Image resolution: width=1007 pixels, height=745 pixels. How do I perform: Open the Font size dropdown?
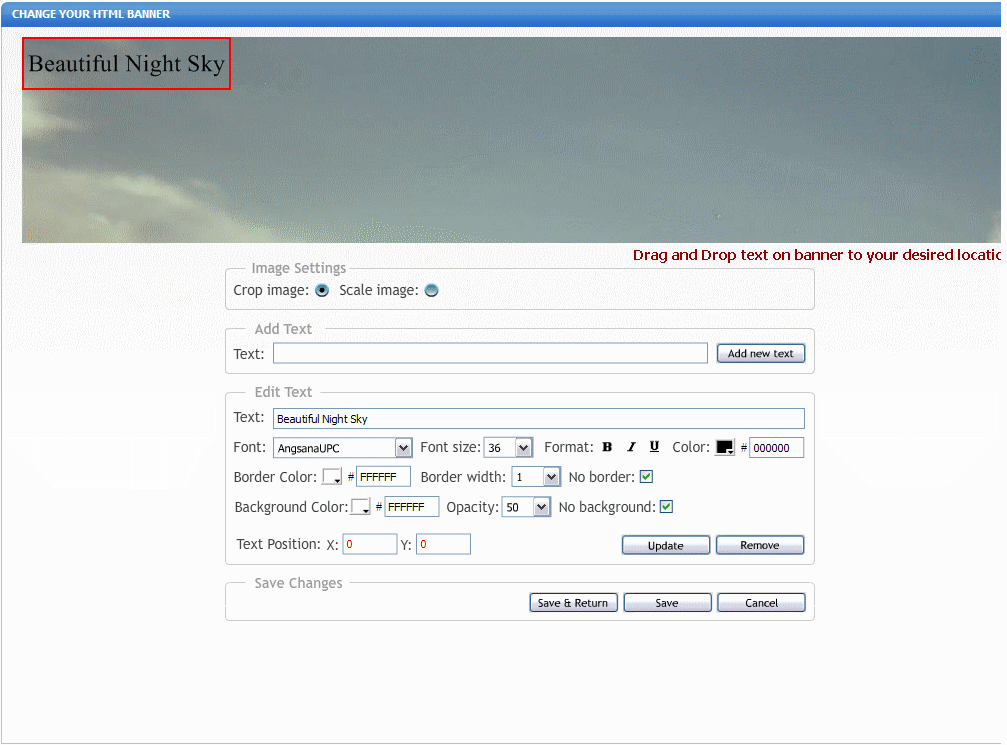[x=507, y=448]
